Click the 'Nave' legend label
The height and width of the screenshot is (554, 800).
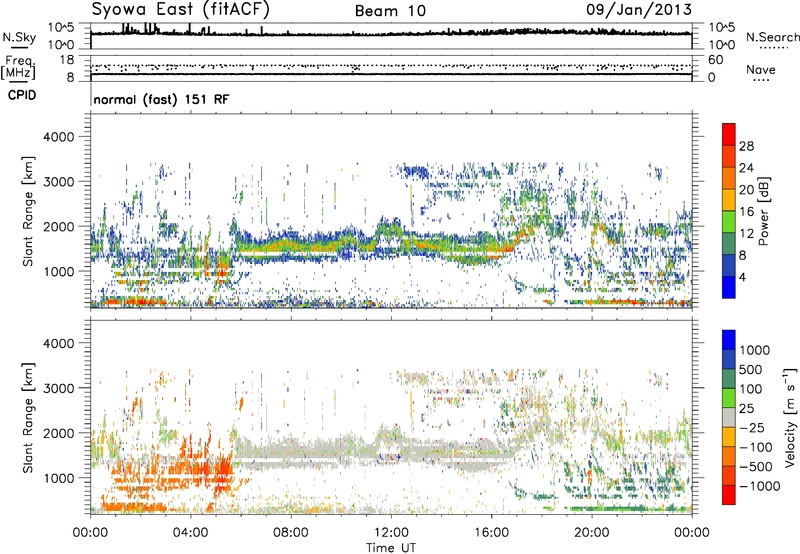point(761,70)
